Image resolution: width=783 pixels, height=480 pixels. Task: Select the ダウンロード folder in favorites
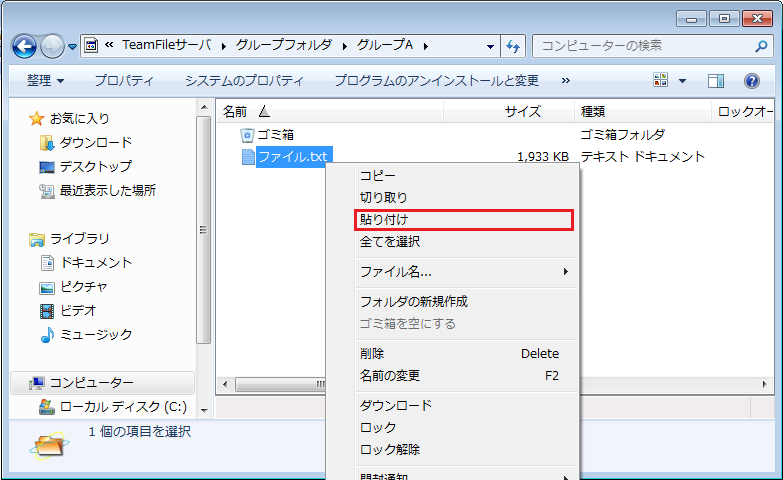(95, 142)
